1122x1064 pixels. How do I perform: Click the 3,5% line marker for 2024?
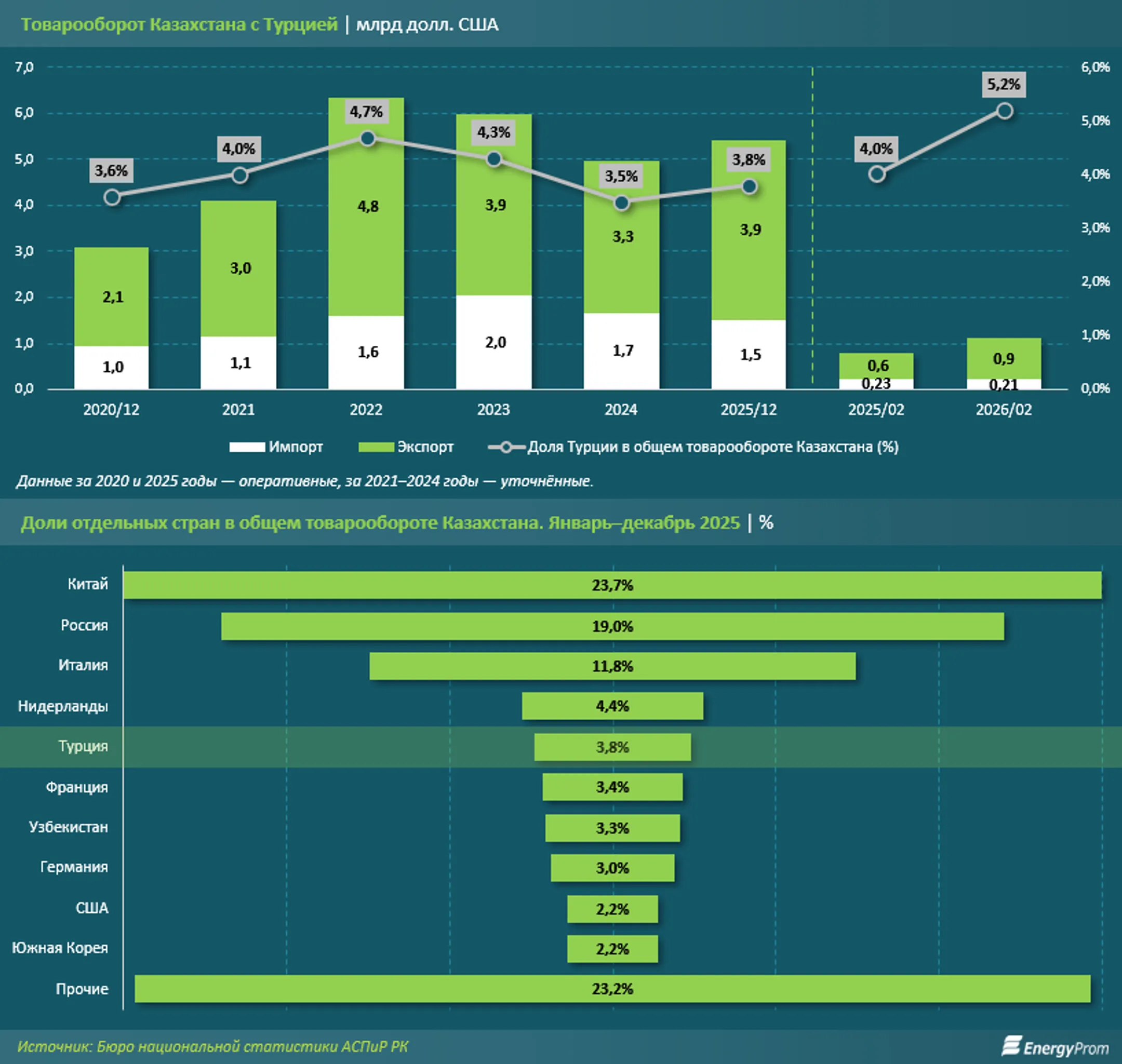pos(622,203)
